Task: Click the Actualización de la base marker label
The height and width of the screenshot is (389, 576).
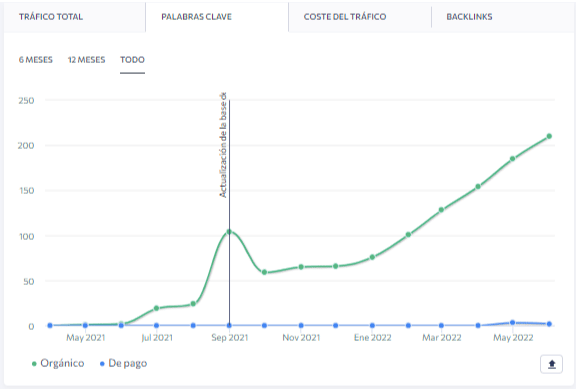Action: 223,145
